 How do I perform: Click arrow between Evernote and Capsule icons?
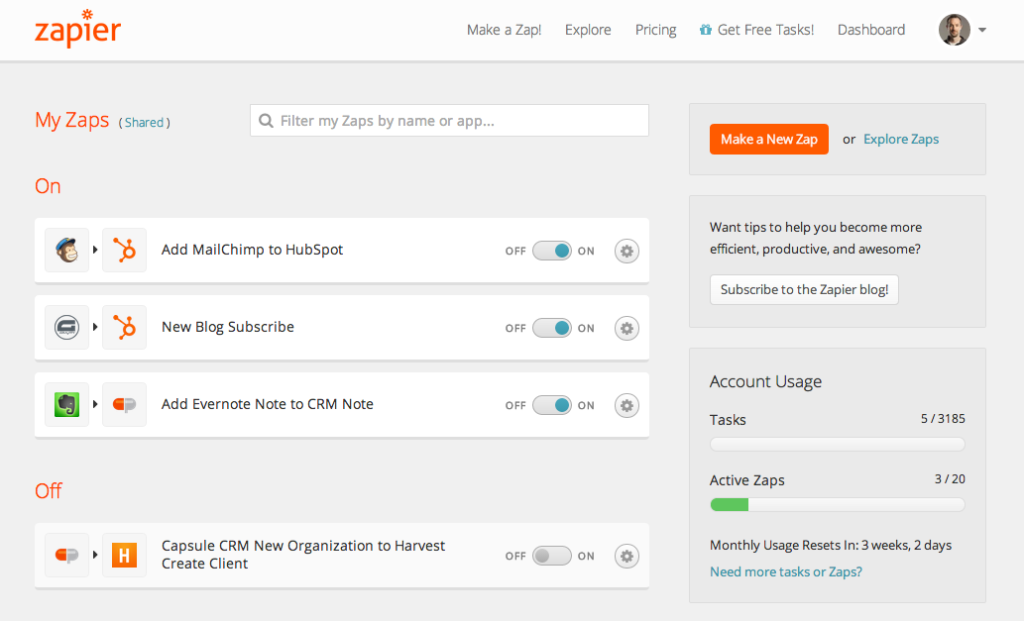95,404
